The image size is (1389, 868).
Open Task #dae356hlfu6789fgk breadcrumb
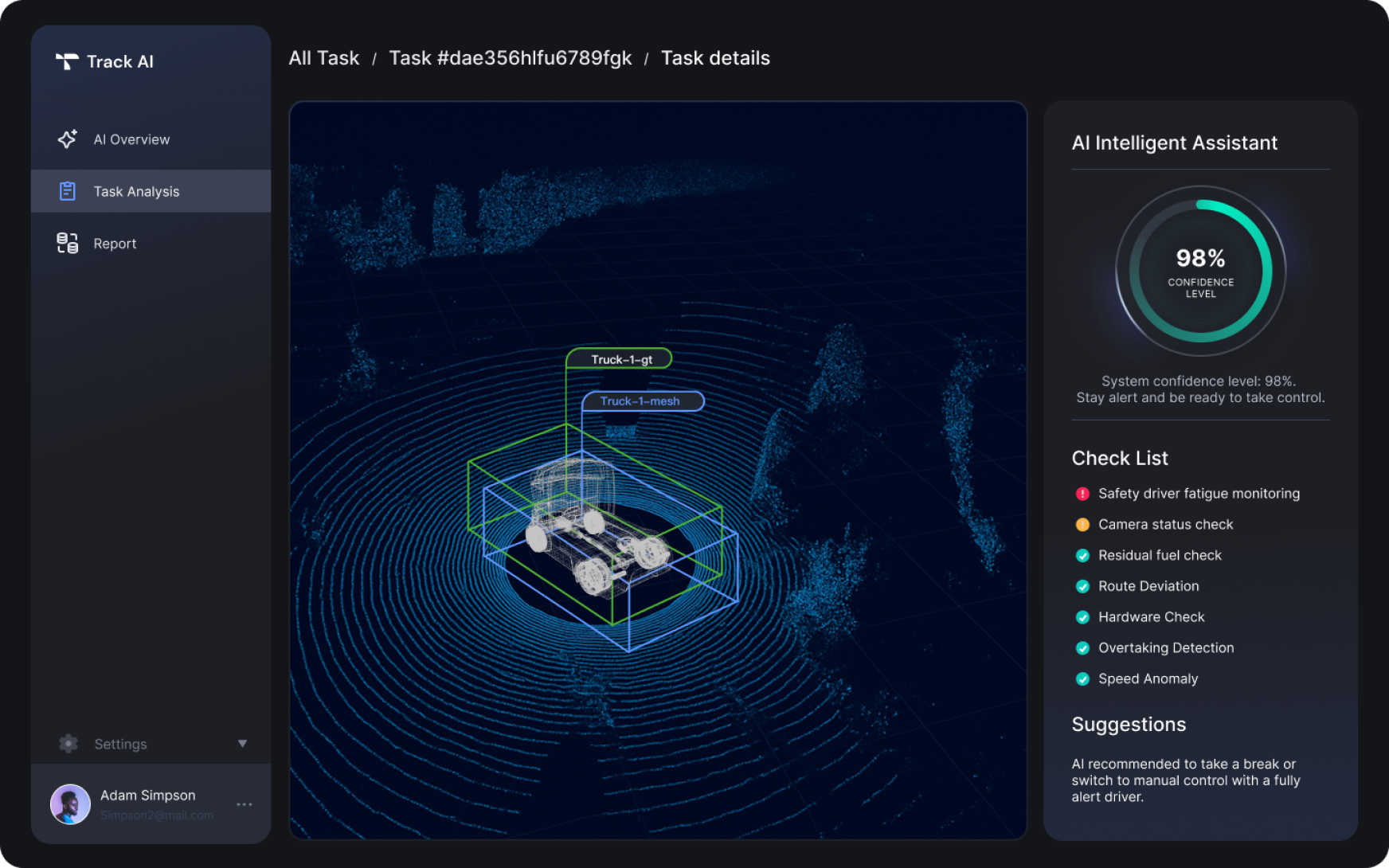click(x=511, y=58)
